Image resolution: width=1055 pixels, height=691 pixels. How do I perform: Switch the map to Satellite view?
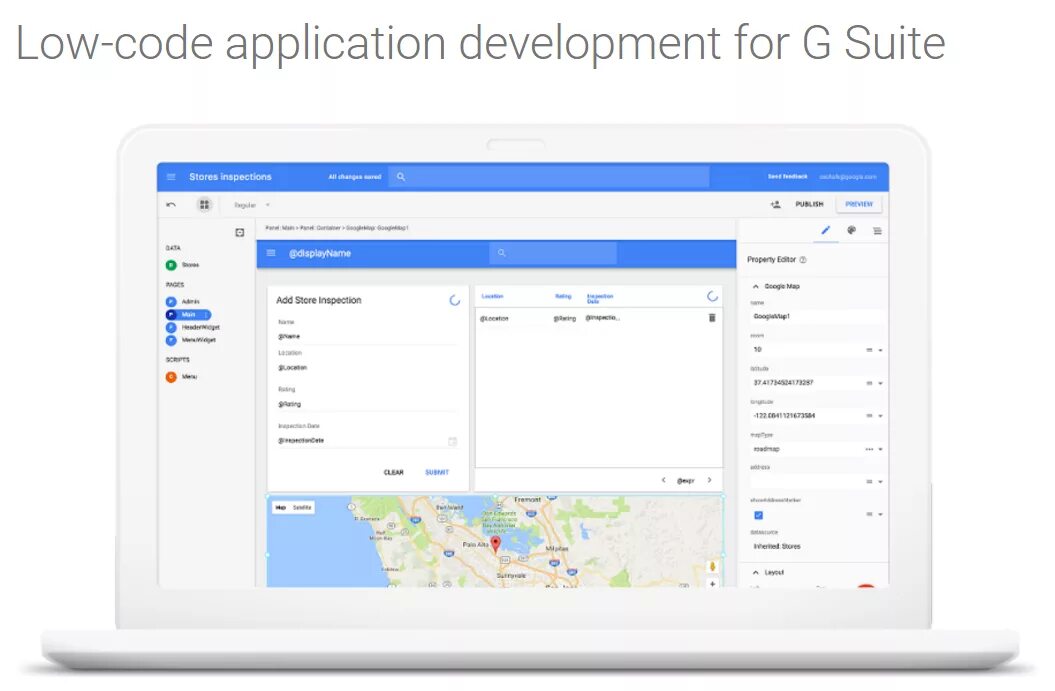302,508
